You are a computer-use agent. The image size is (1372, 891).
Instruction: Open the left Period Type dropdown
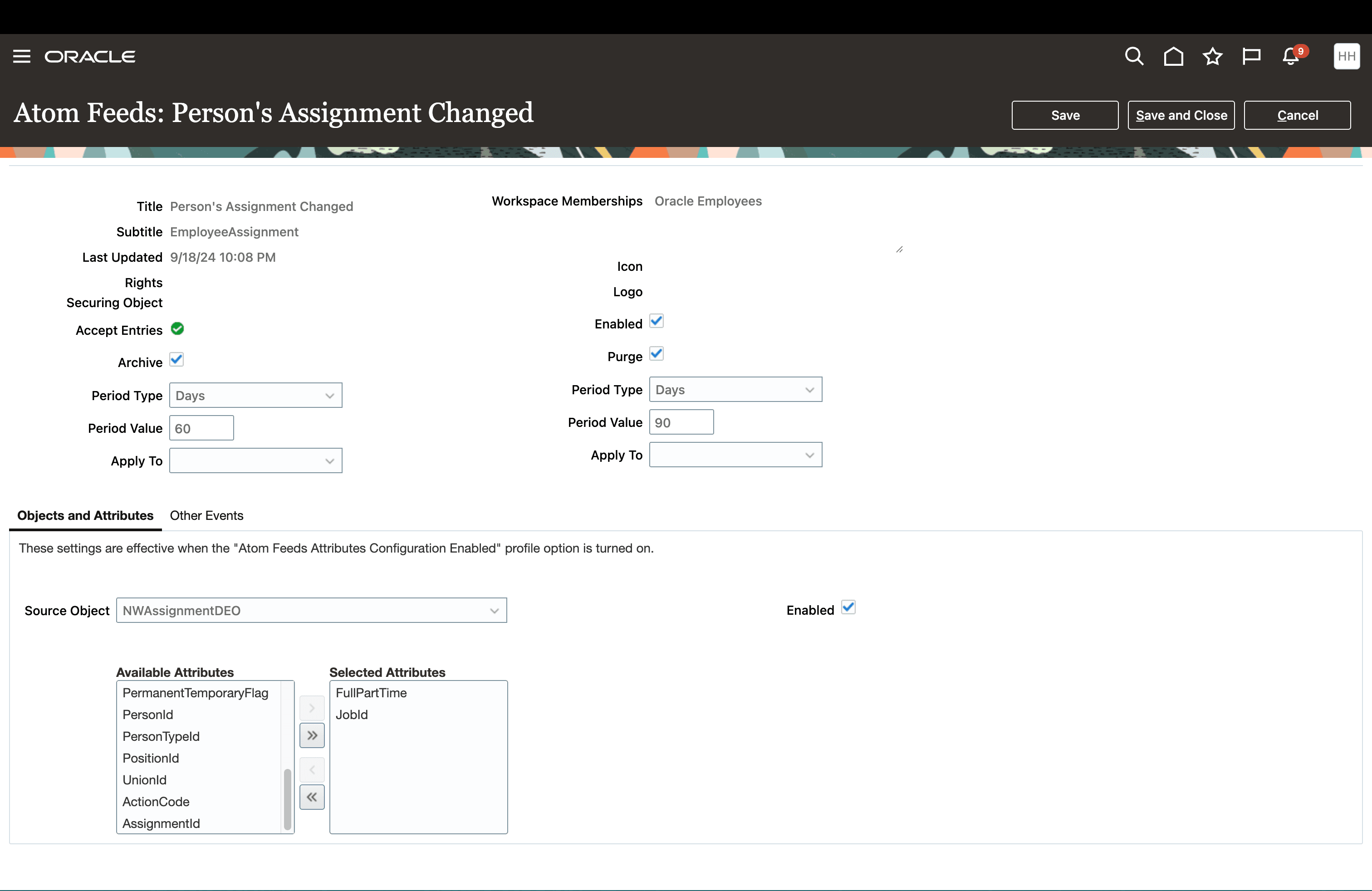coord(256,395)
